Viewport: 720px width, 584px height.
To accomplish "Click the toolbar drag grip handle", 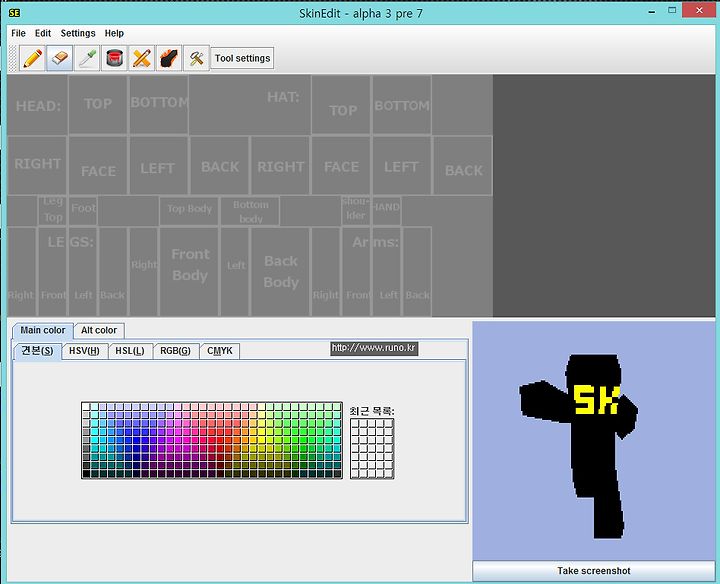I will (x=12, y=58).
